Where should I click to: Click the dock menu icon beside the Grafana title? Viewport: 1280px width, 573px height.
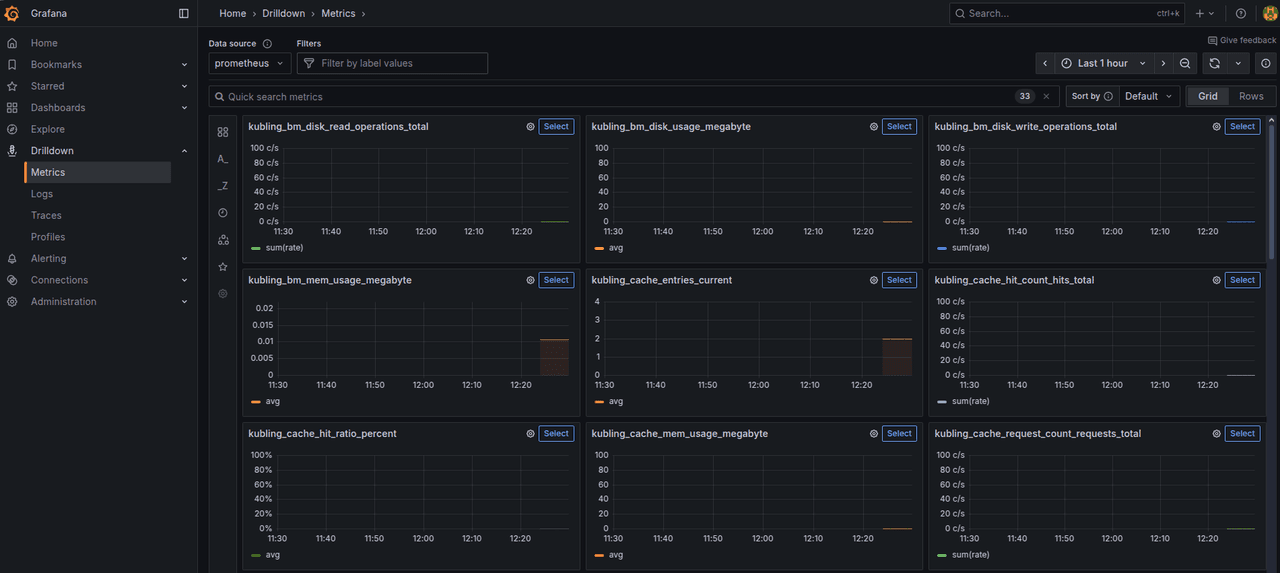point(183,13)
